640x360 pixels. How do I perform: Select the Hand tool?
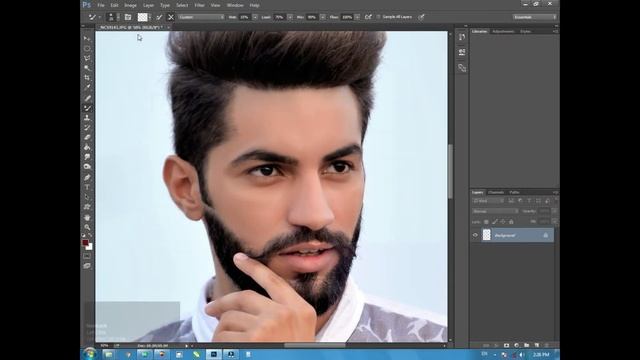(87, 218)
